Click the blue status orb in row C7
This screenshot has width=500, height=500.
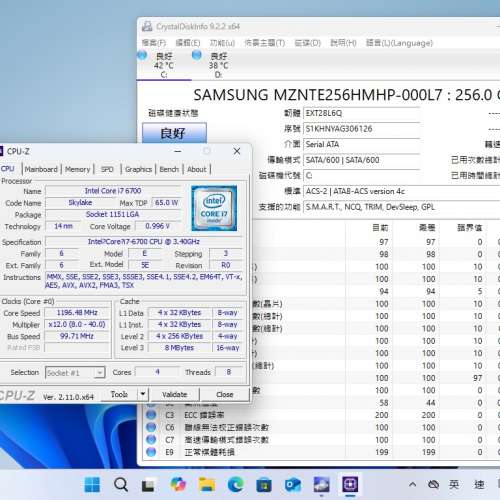tap(151, 439)
